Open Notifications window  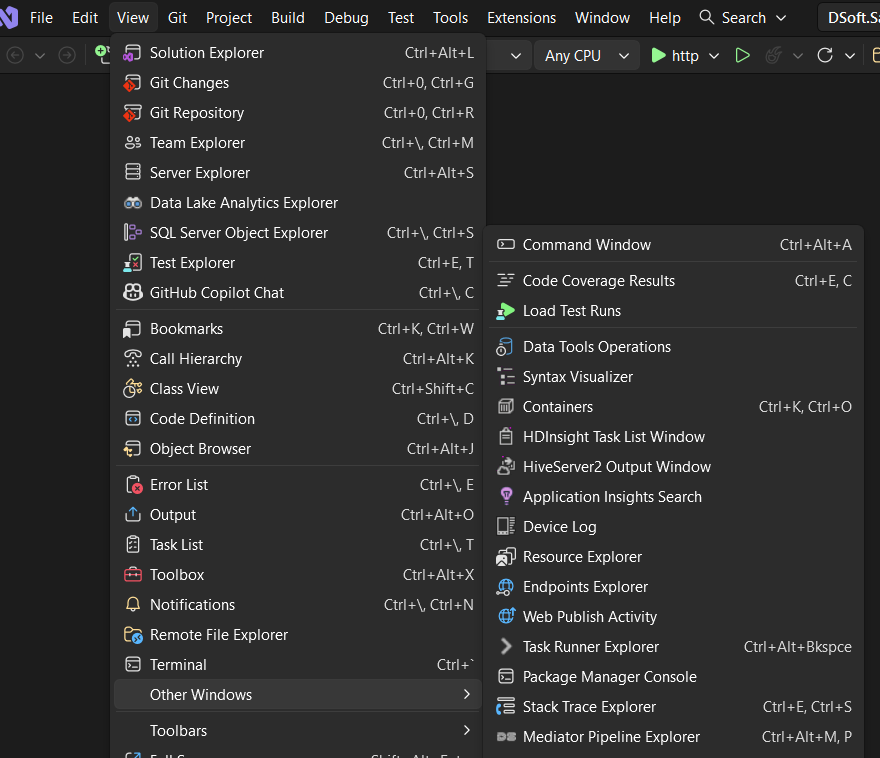coord(297,605)
